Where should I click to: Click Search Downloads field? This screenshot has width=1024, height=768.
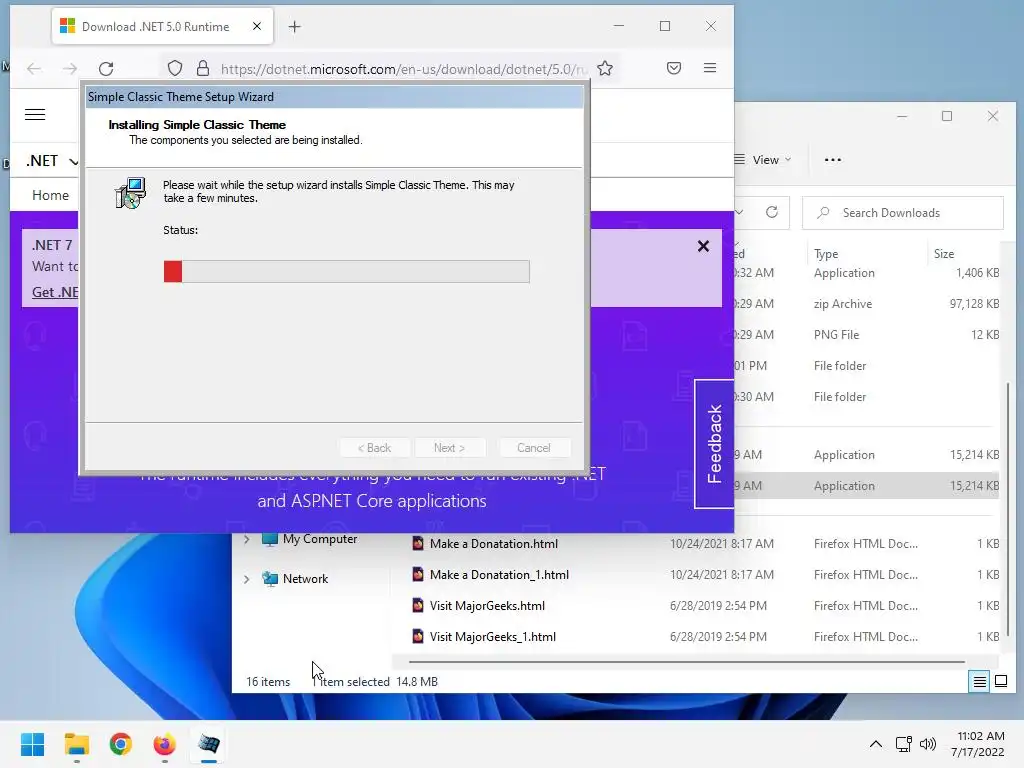click(x=903, y=213)
